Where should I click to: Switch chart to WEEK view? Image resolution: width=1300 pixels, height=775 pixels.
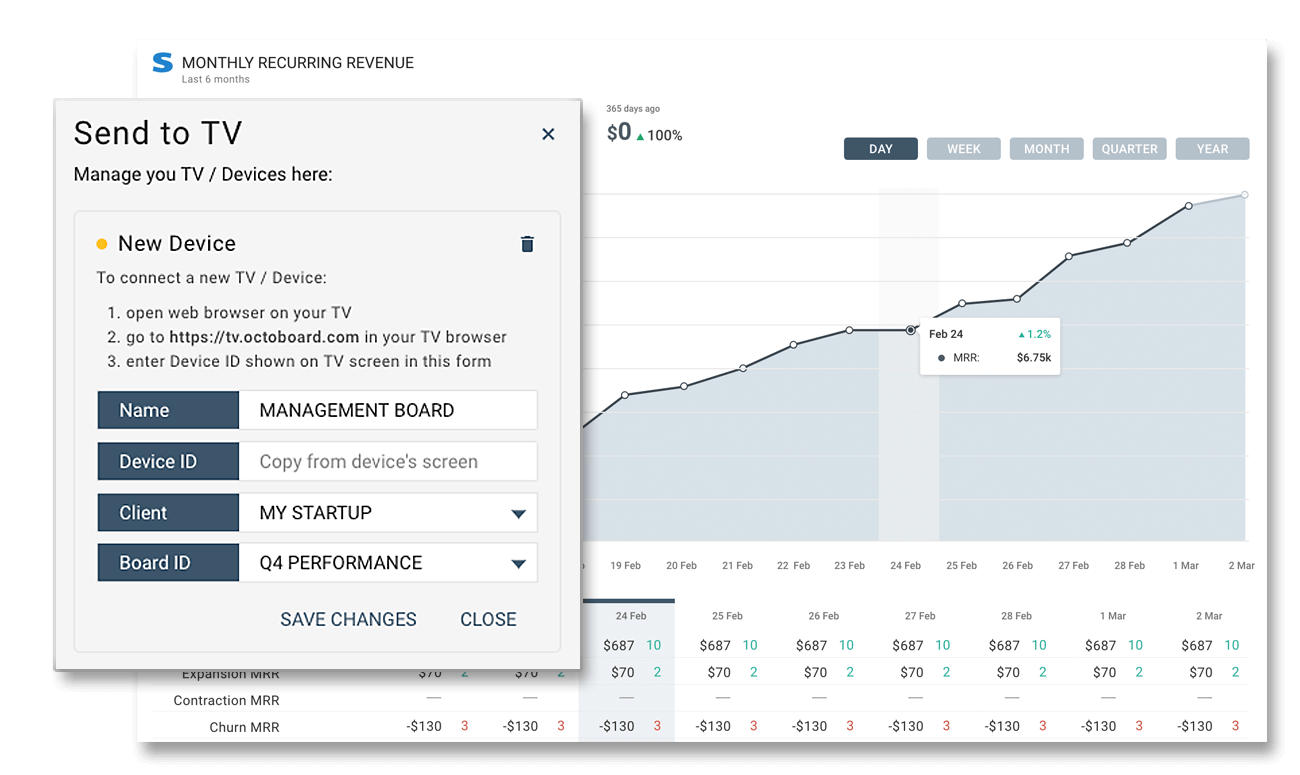click(964, 149)
